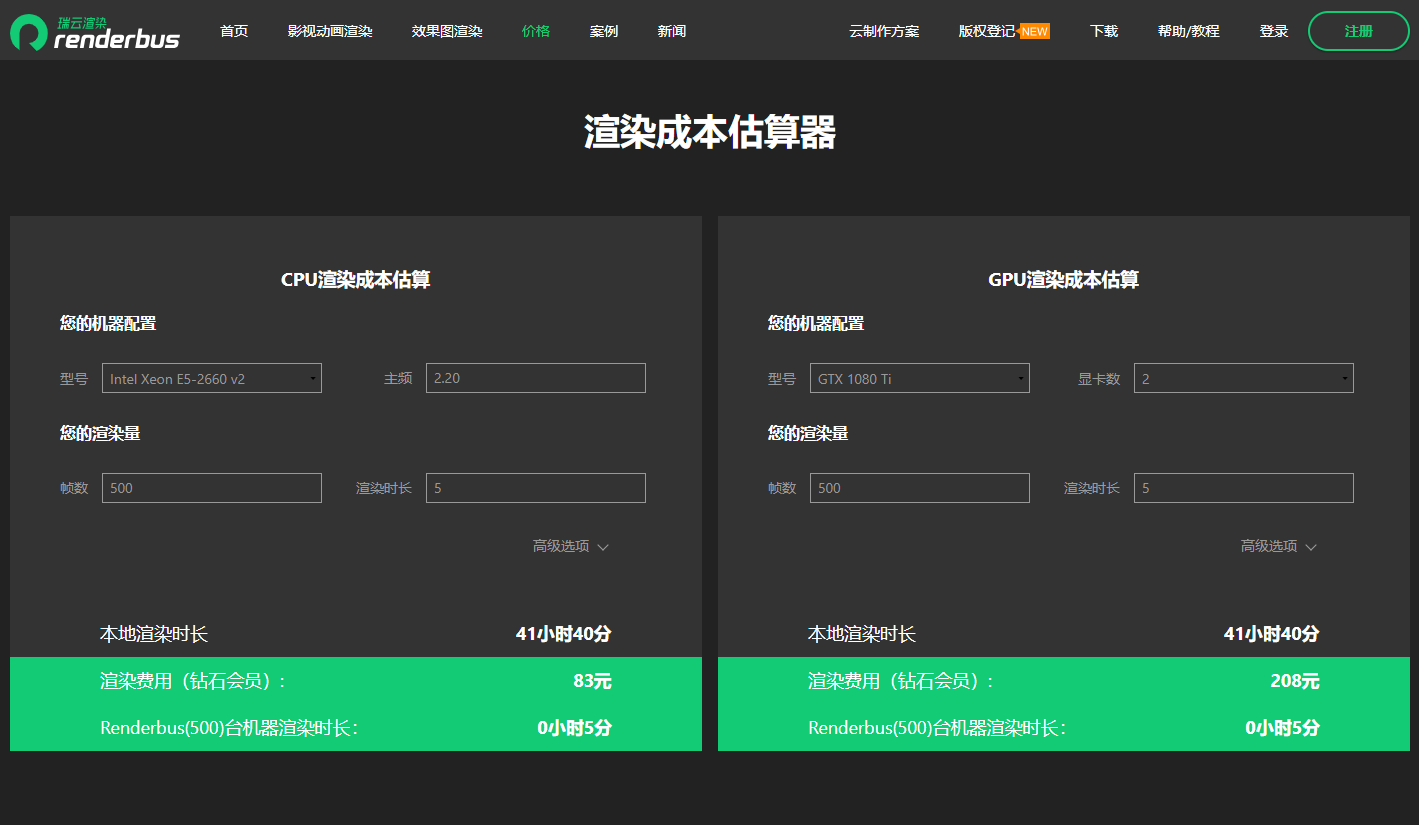Expand GPU 高级选项 advanced options
Image resolution: width=1419 pixels, height=825 pixels.
click(1278, 546)
